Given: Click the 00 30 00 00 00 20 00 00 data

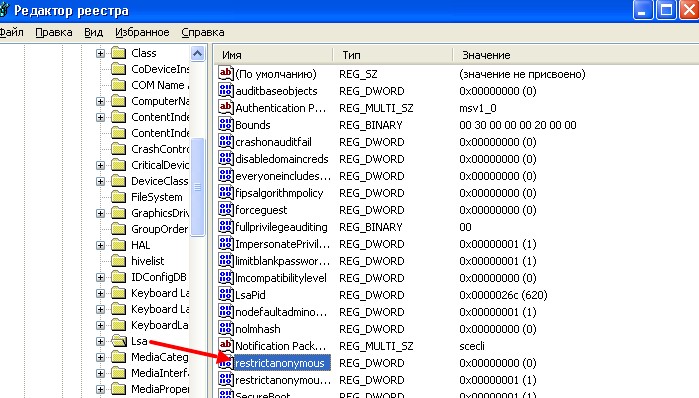Looking at the screenshot, I should pyautogui.click(x=518, y=125).
